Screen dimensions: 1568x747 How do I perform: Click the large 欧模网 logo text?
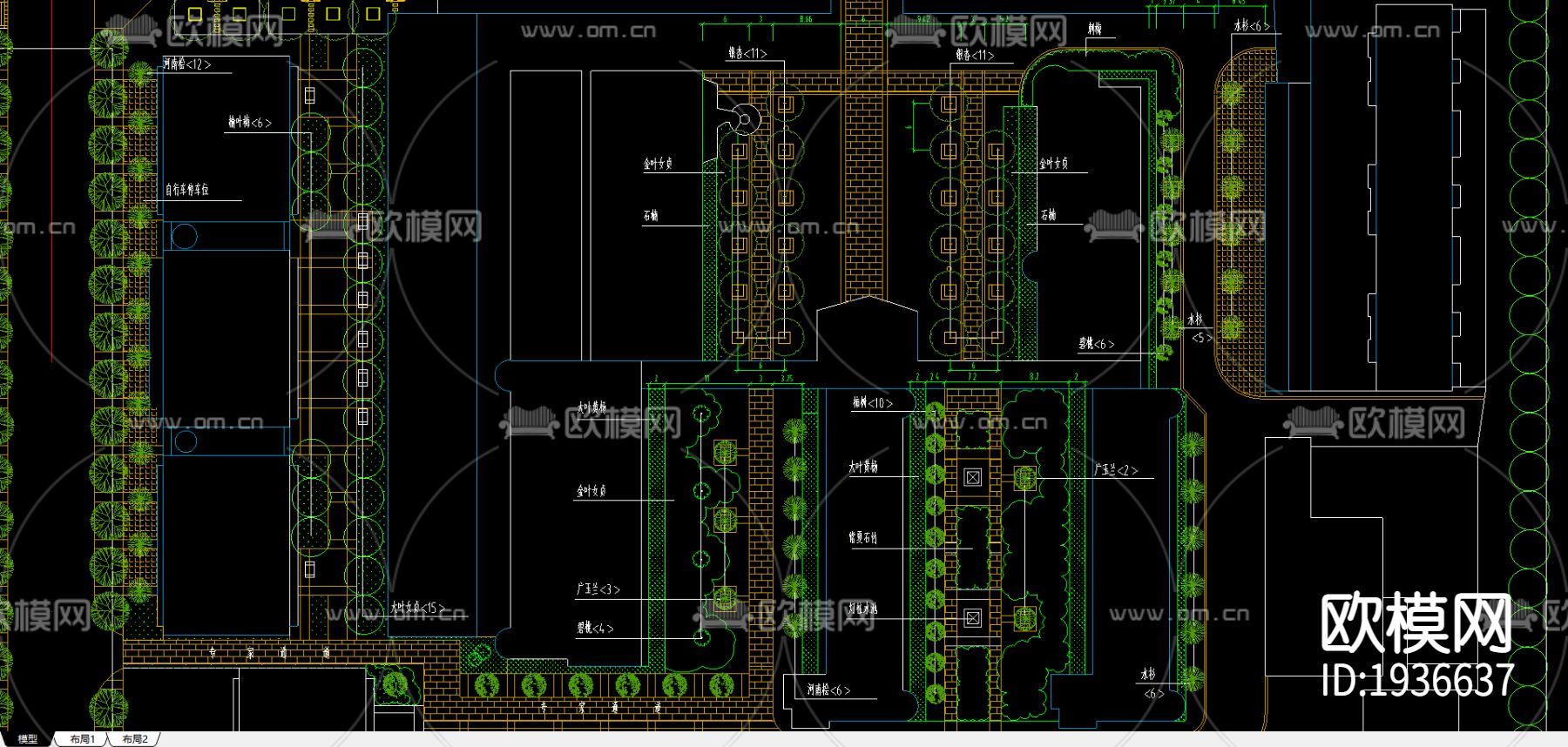tap(1416, 622)
